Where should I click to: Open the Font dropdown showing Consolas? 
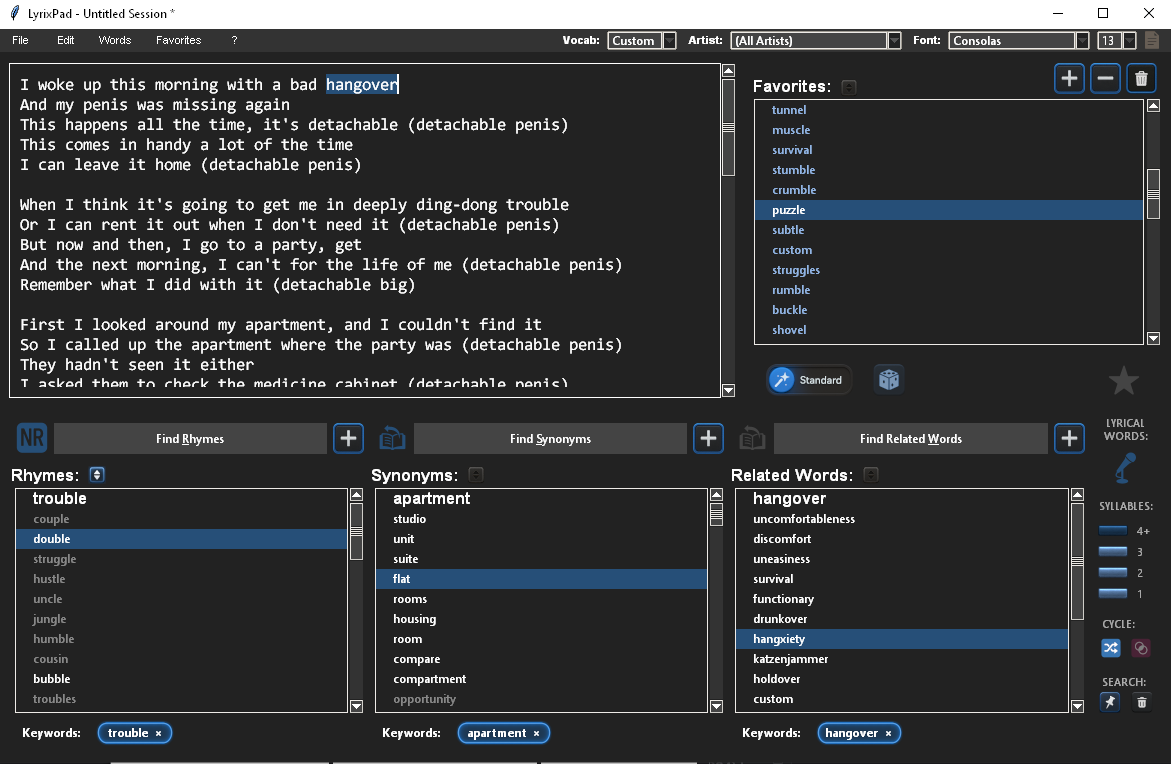[1019, 40]
